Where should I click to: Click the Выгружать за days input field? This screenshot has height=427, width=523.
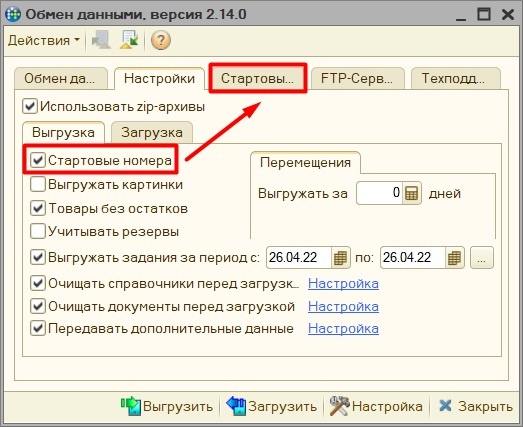(380, 193)
